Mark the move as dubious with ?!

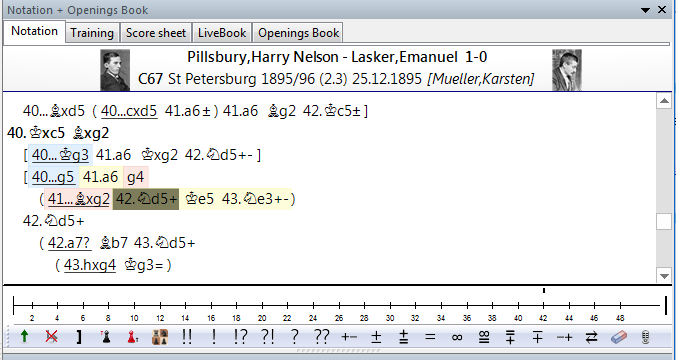pyautogui.click(x=267, y=336)
